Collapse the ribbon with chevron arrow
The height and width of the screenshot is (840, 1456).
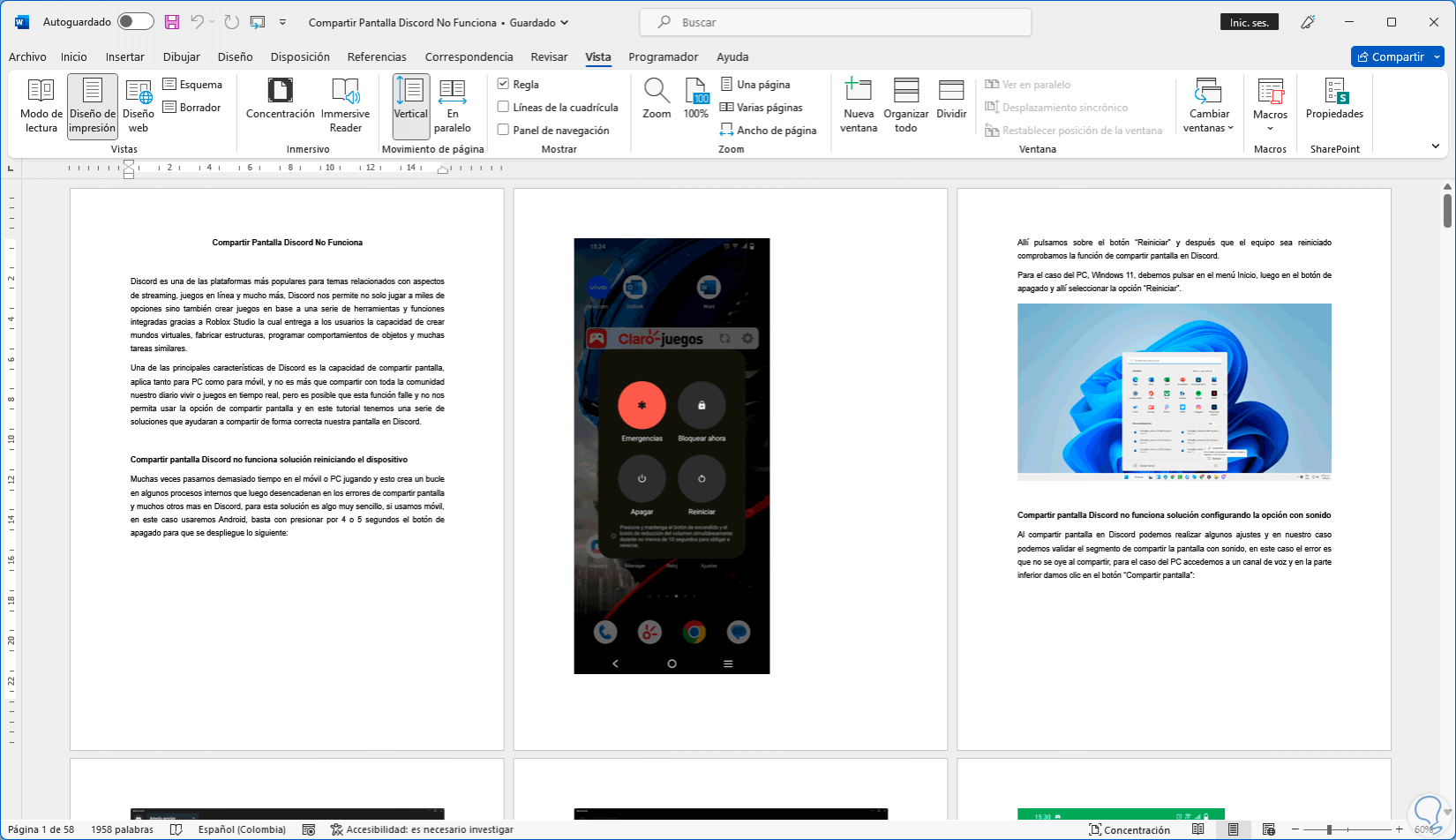click(x=1435, y=146)
